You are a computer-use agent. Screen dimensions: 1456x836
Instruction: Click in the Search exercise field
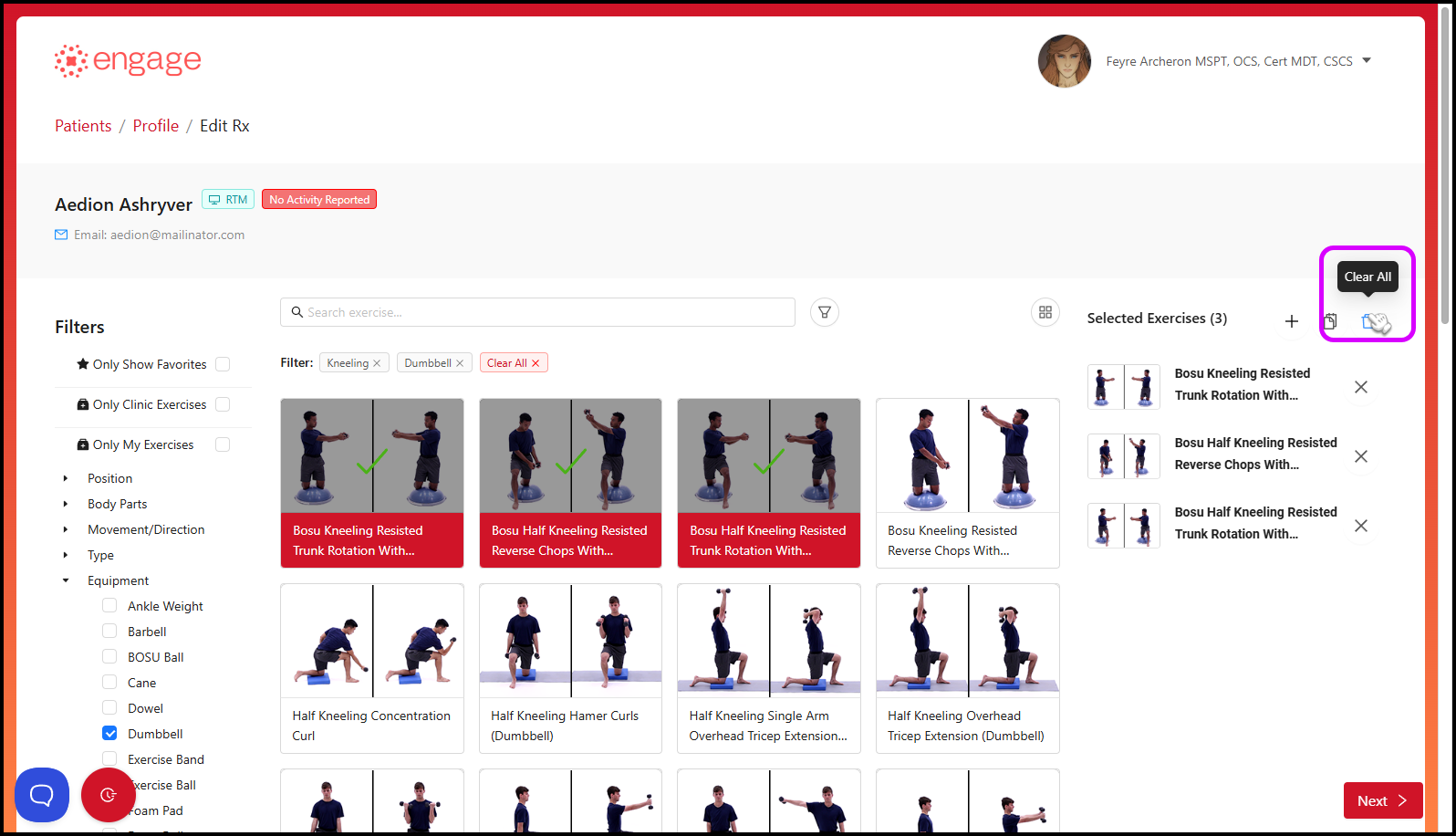coord(537,312)
